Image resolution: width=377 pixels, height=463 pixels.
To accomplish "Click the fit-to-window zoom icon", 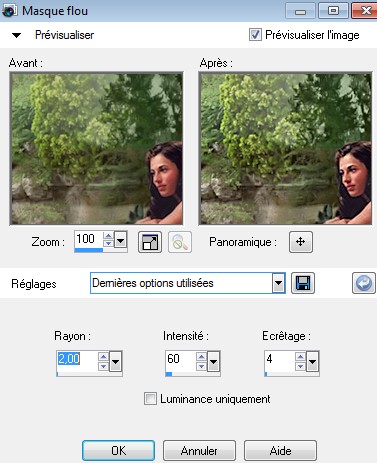I will (150, 242).
